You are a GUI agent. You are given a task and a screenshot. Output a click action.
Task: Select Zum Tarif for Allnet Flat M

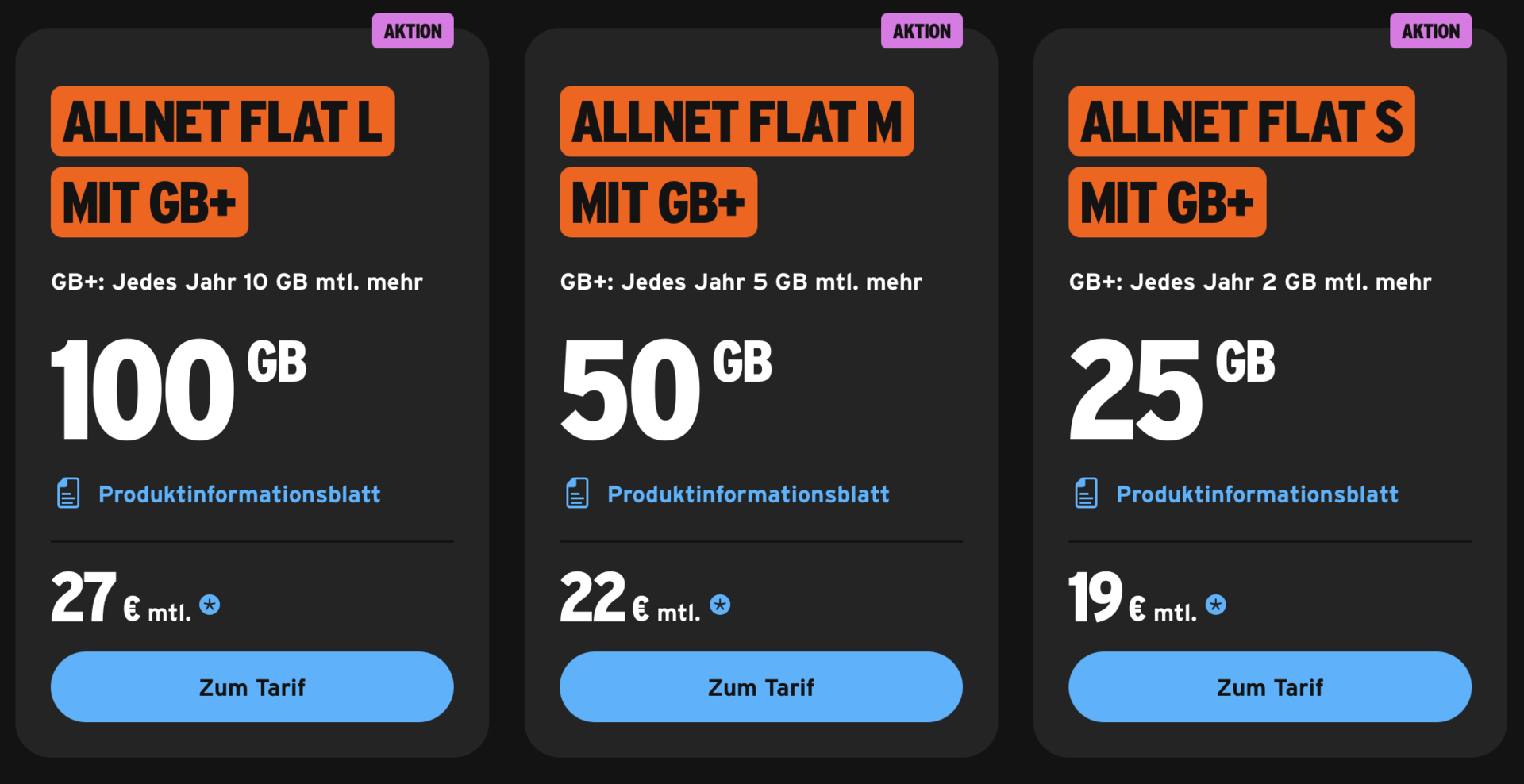coord(761,687)
